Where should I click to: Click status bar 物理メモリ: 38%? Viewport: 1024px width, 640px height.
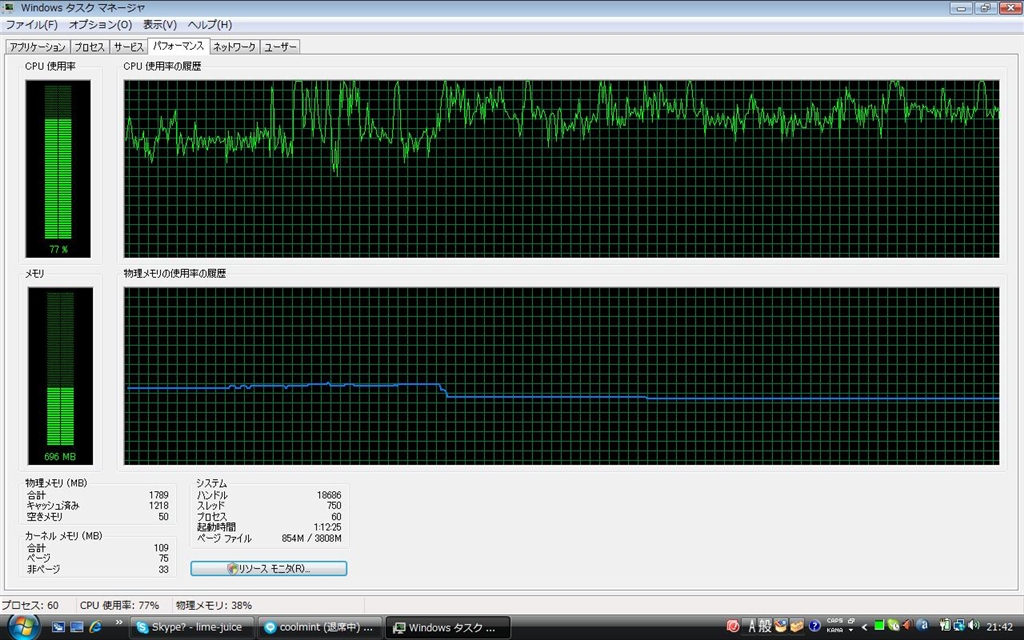214,605
